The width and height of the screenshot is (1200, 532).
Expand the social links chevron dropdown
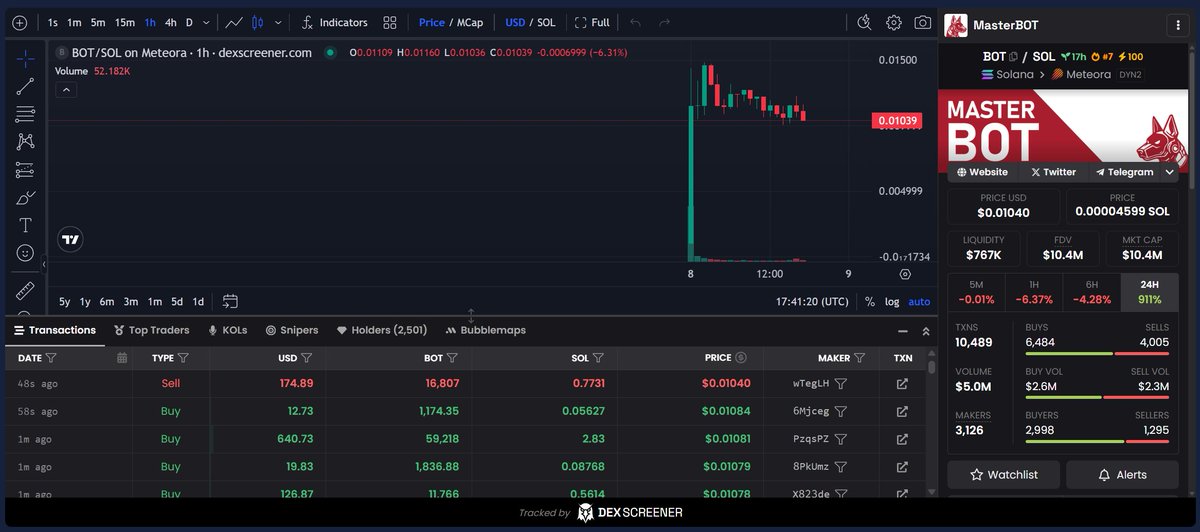1169,172
